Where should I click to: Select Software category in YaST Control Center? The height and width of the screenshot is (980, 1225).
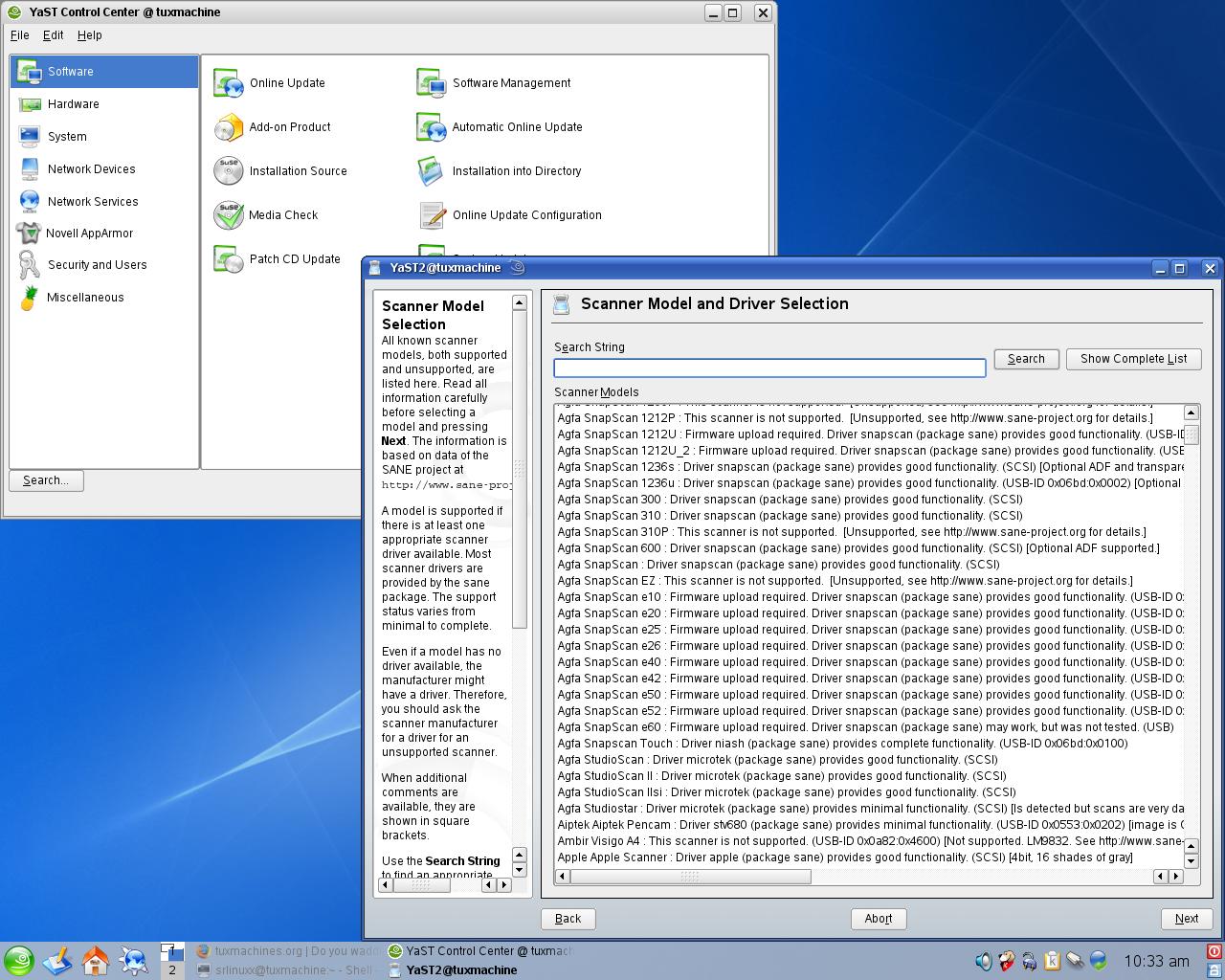(x=104, y=72)
